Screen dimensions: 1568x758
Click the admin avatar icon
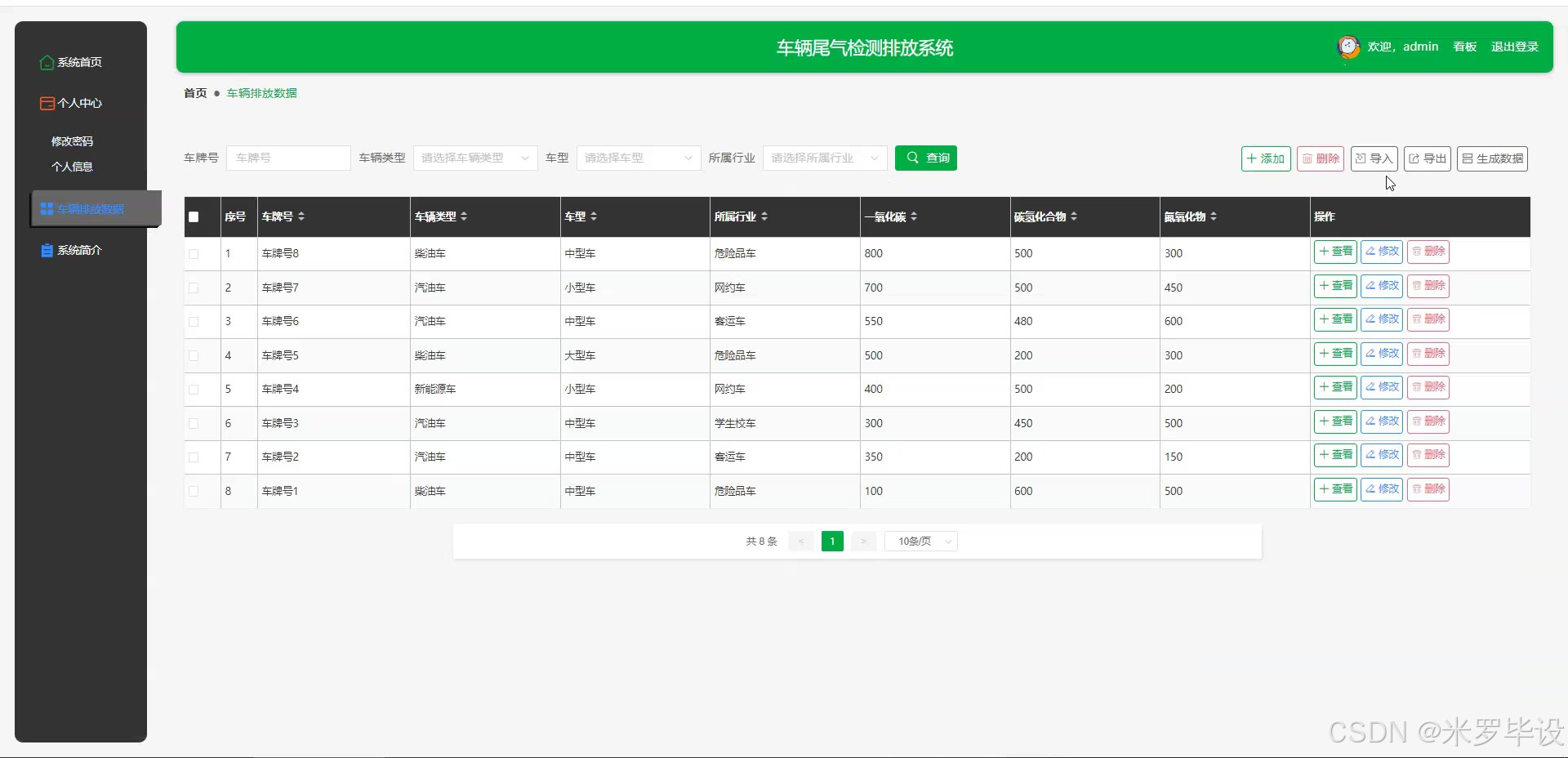1348,47
